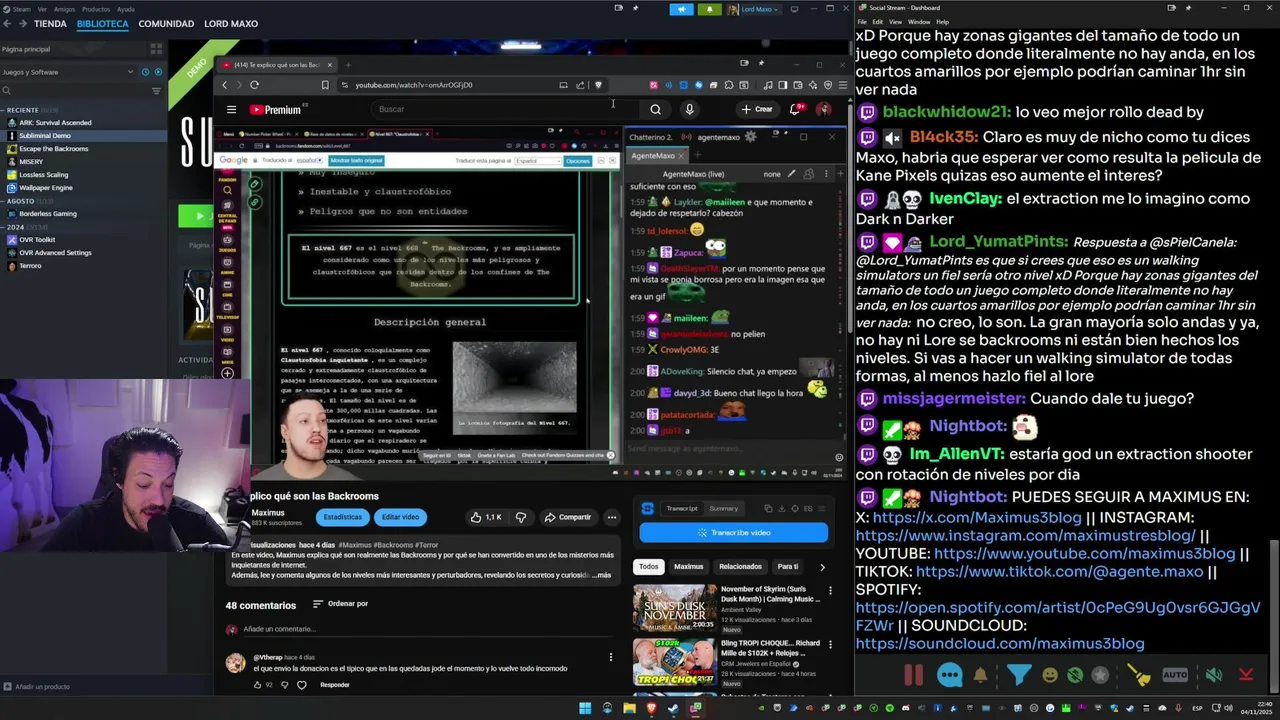The image size is (1280, 720).
Task: Click the green sync icon in Social Stream
Action: pyautogui.click(x=1075, y=675)
